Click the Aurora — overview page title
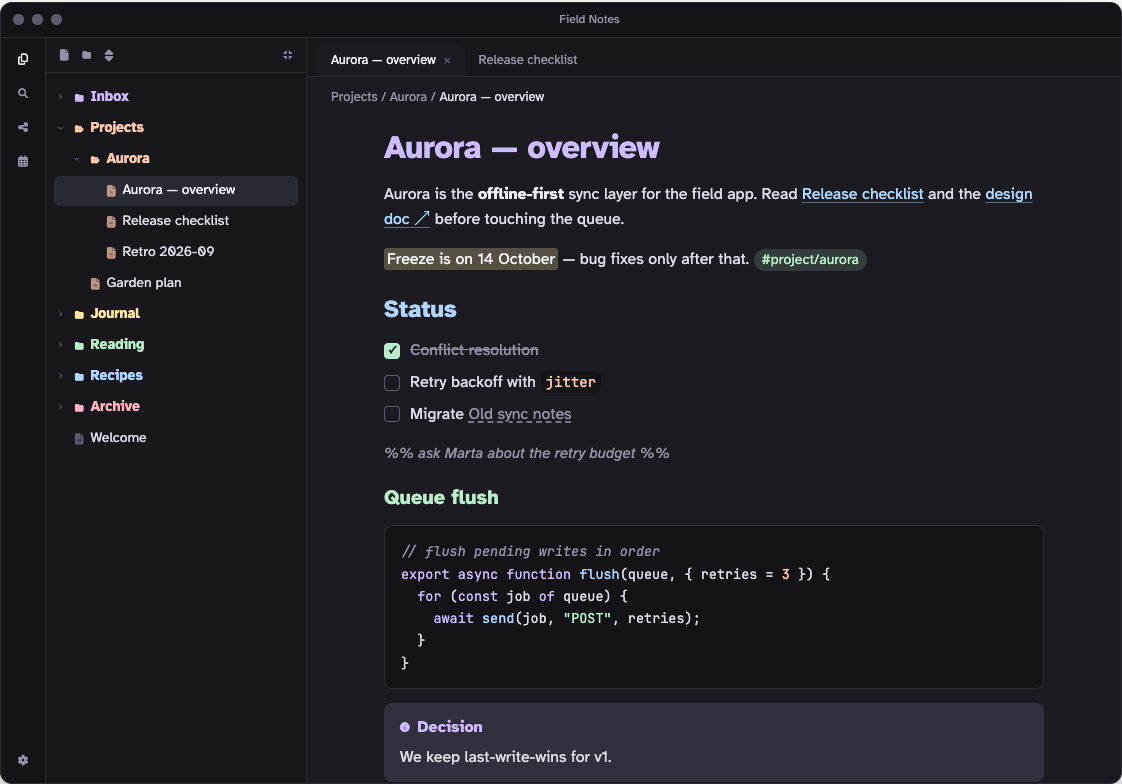The width and height of the screenshot is (1122, 784). 522,147
